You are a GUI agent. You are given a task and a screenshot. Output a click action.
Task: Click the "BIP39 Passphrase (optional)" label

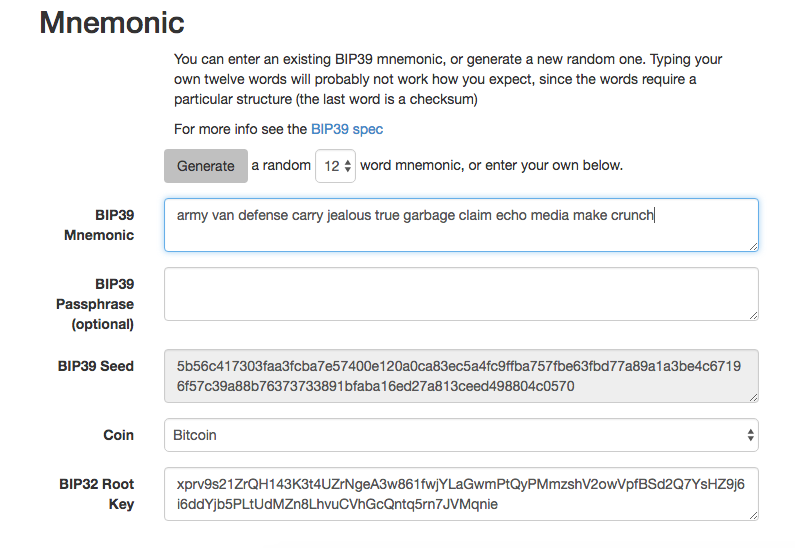(x=95, y=304)
